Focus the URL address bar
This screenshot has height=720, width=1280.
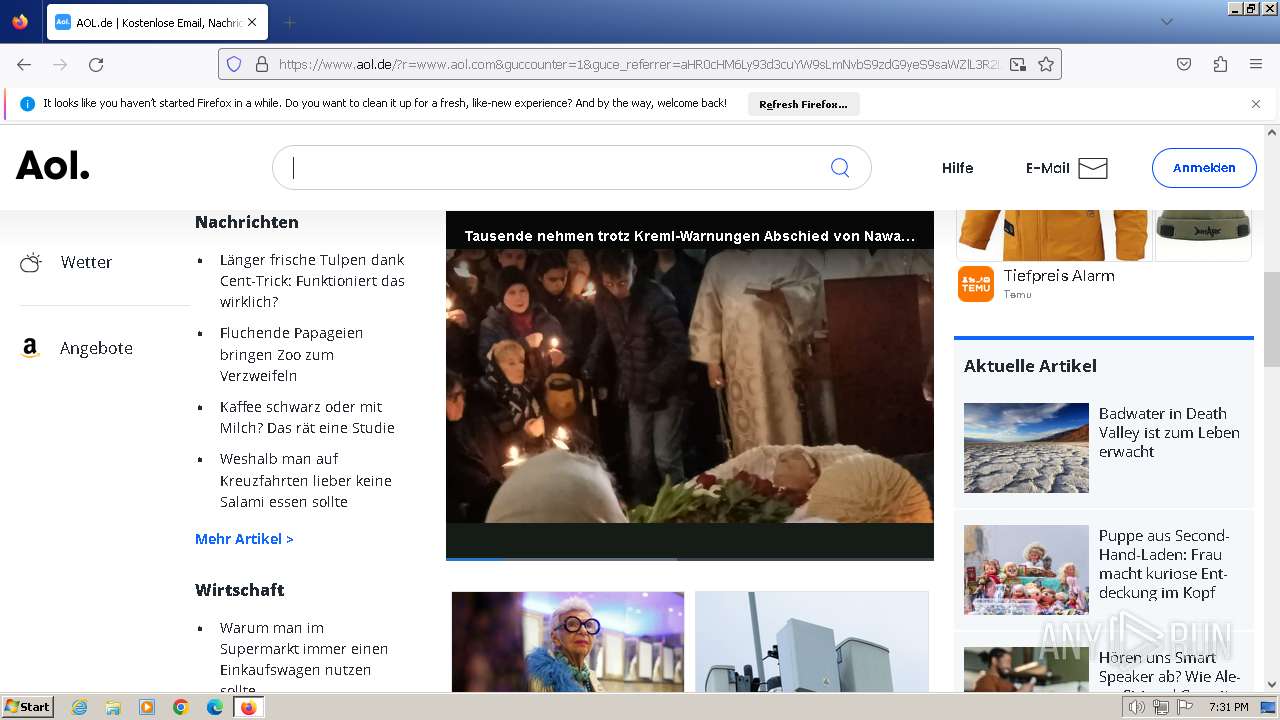[638, 64]
